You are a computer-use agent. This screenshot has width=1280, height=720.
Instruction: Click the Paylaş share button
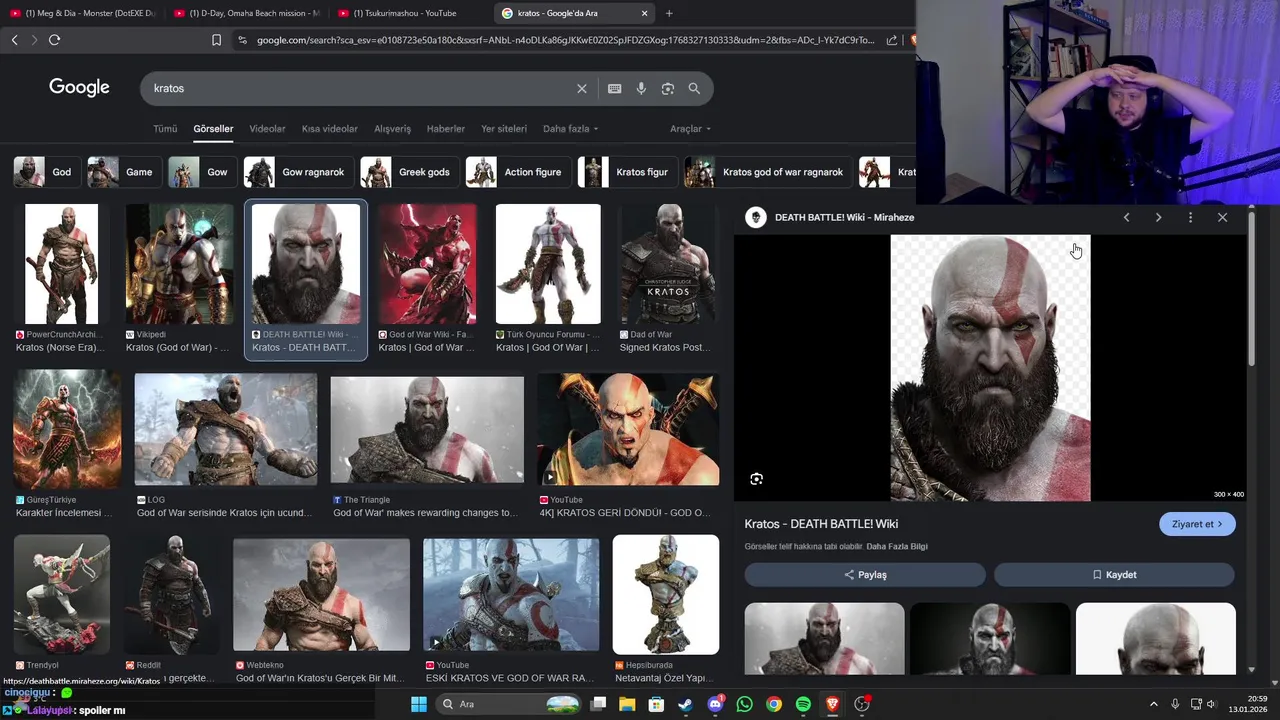(x=865, y=575)
